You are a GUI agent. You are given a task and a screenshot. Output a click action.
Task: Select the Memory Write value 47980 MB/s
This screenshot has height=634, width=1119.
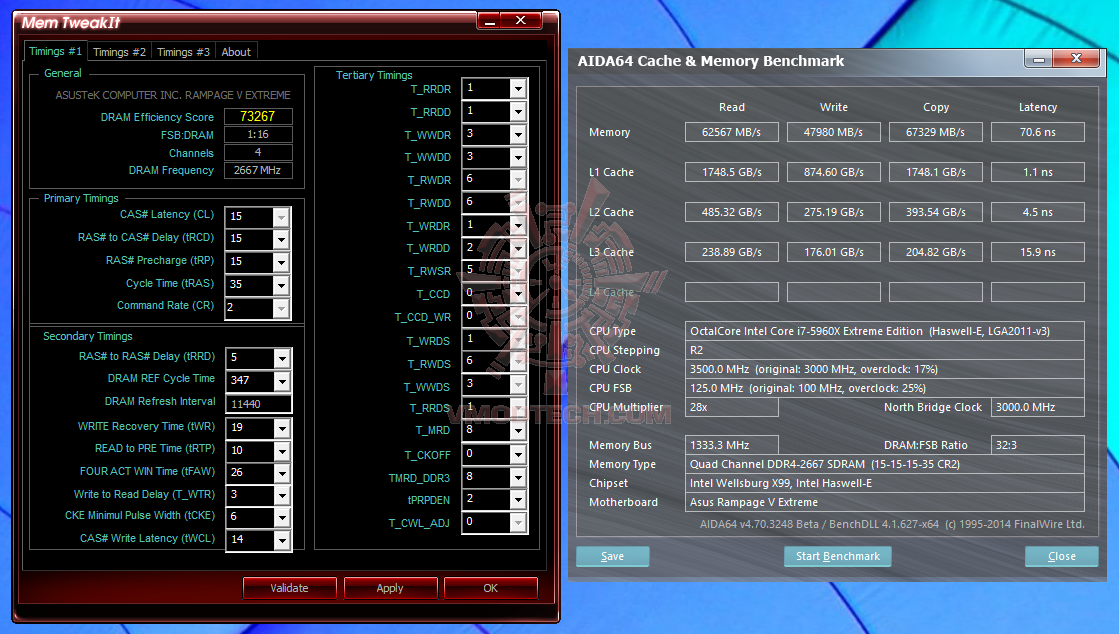(834, 132)
